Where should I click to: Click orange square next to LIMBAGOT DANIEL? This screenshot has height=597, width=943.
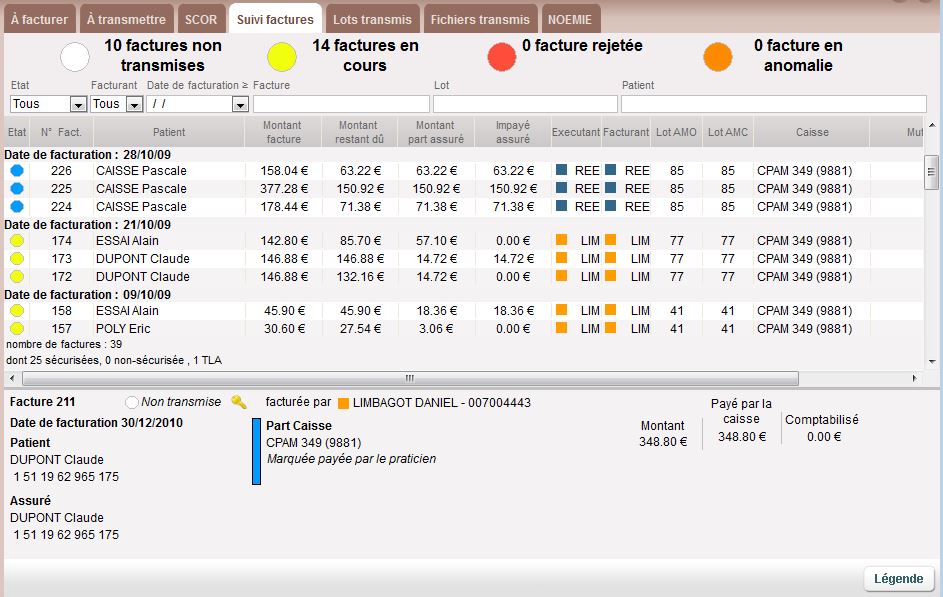[344, 403]
